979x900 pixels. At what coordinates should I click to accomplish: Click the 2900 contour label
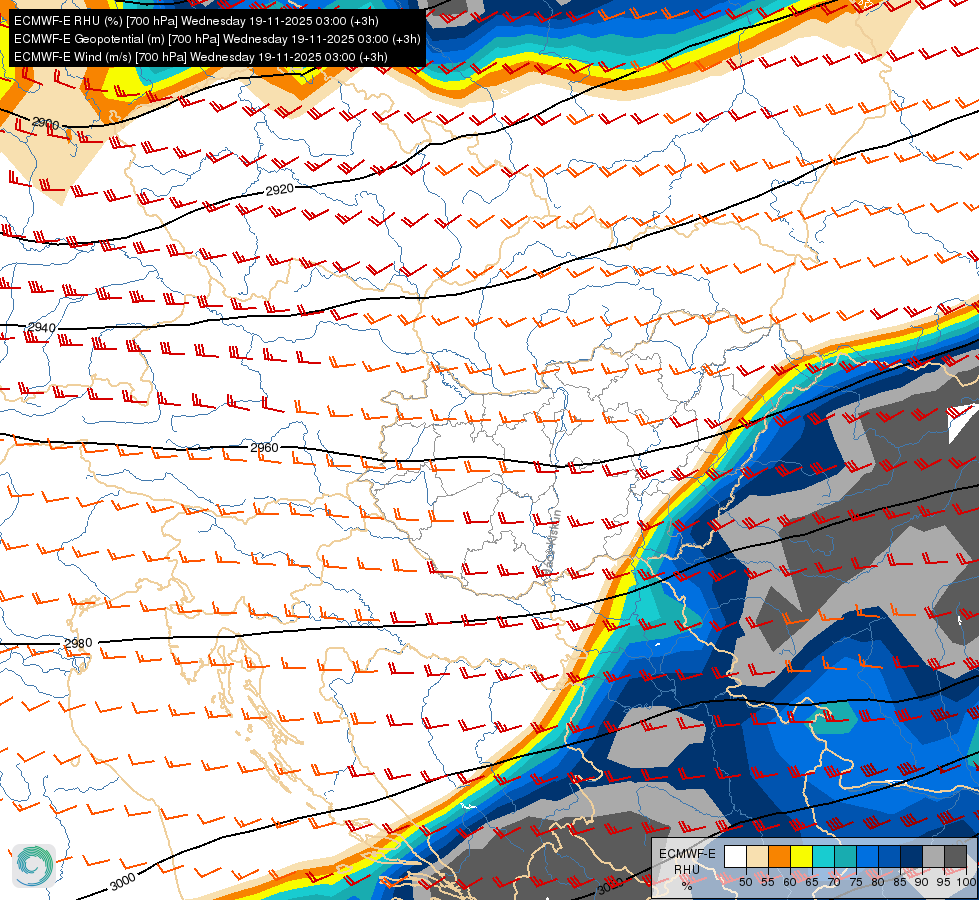pyautogui.click(x=45, y=123)
